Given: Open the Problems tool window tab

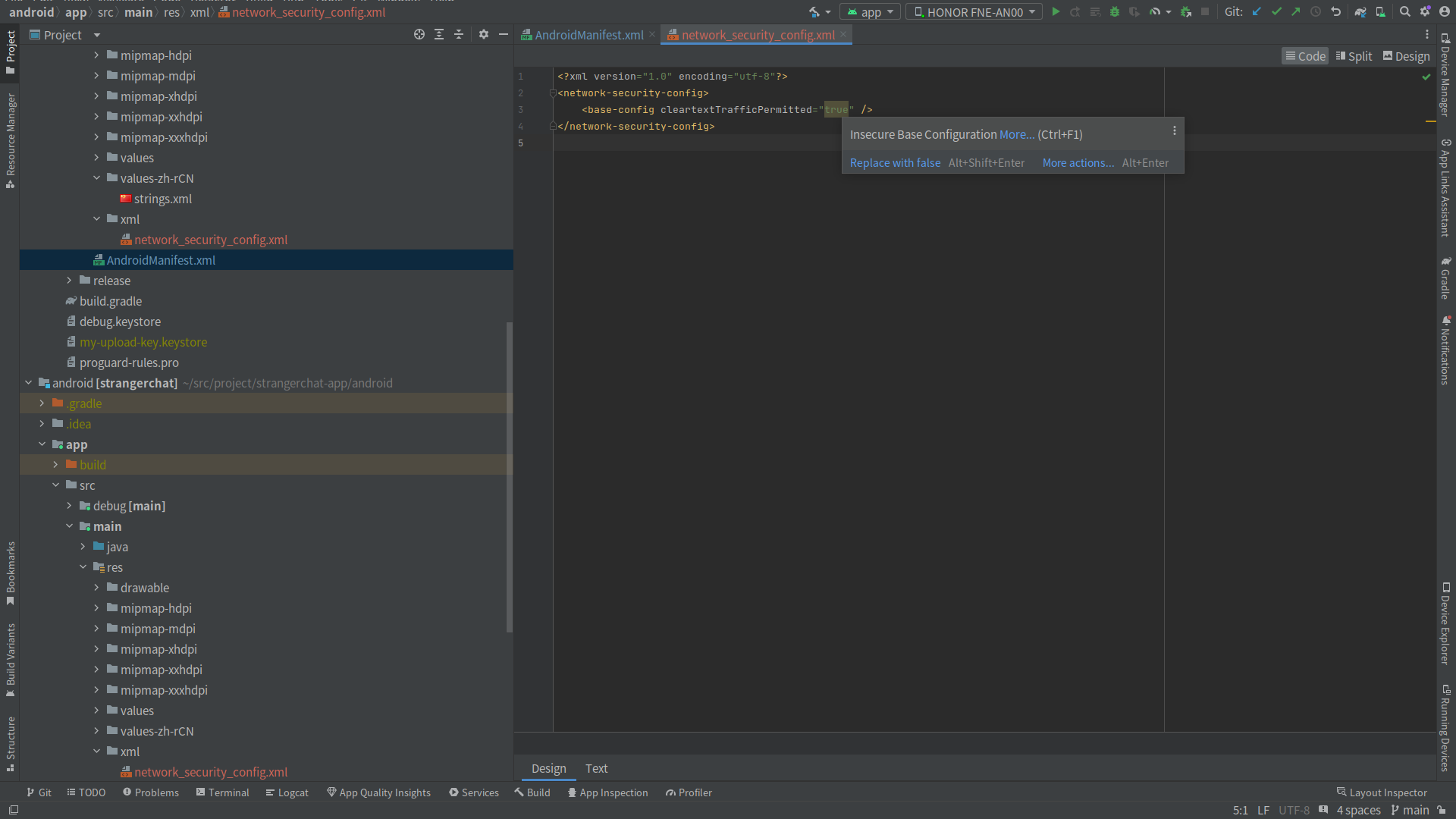Looking at the screenshot, I should [151, 792].
